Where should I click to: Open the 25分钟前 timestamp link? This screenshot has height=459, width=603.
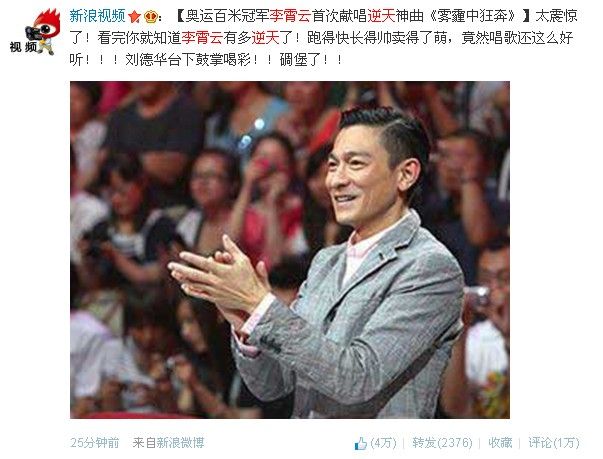coord(95,443)
